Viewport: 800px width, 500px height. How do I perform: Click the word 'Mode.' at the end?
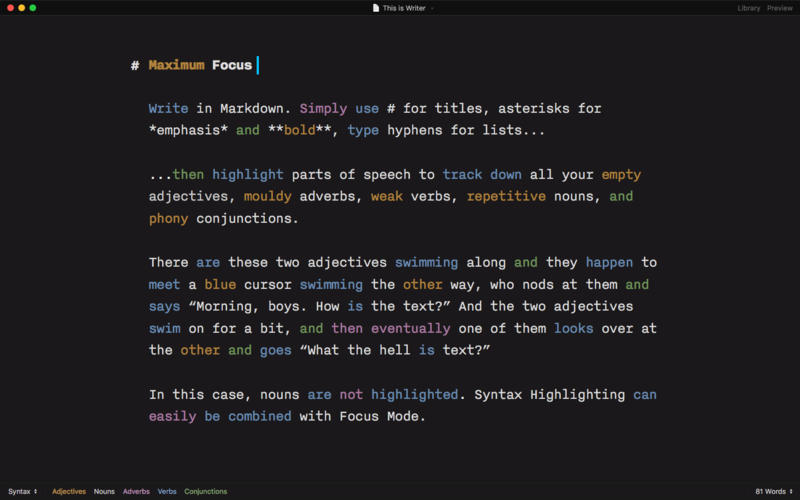(x=407, y=417)
